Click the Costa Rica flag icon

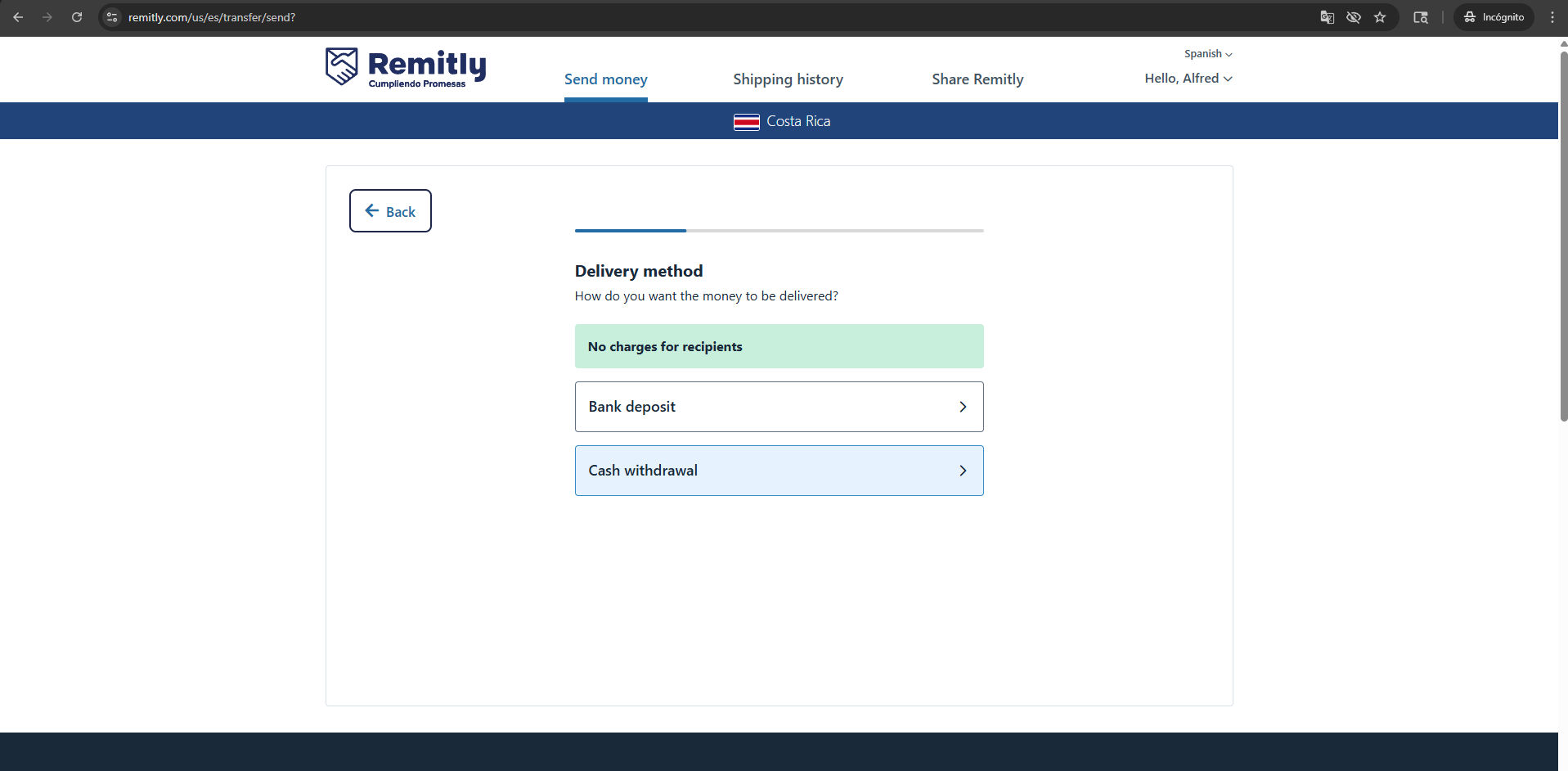(x=746, y=122)
